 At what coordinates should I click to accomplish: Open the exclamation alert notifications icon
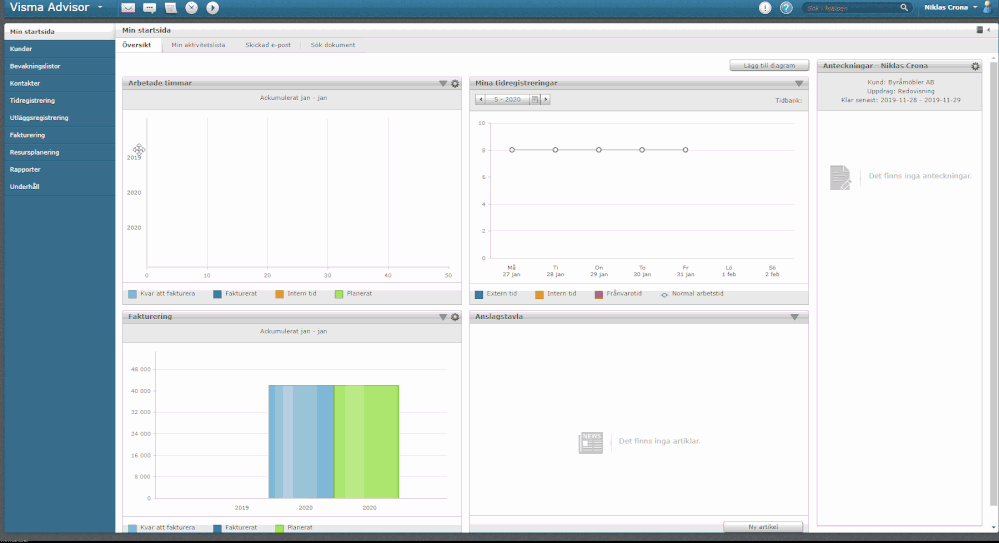pyautogui.click(x=765, y=8)
